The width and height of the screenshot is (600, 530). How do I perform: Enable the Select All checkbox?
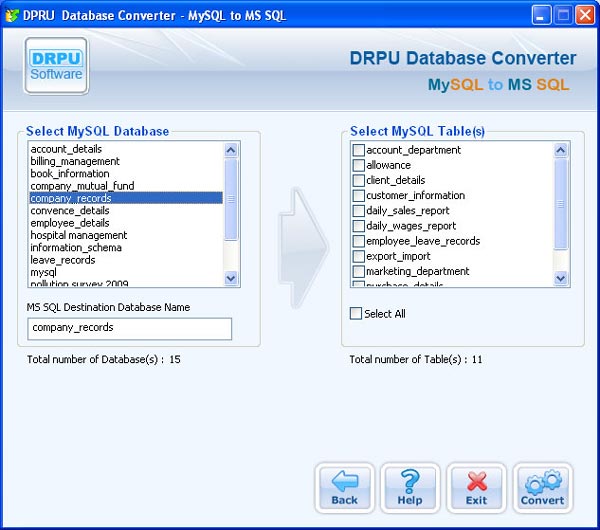click(356, 313)
